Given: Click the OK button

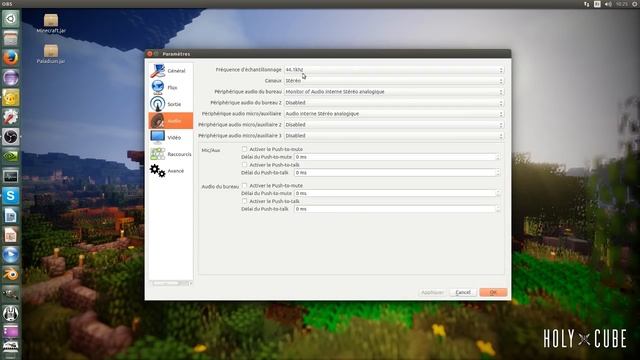Looking at the screenshot, I should [493, 292].
